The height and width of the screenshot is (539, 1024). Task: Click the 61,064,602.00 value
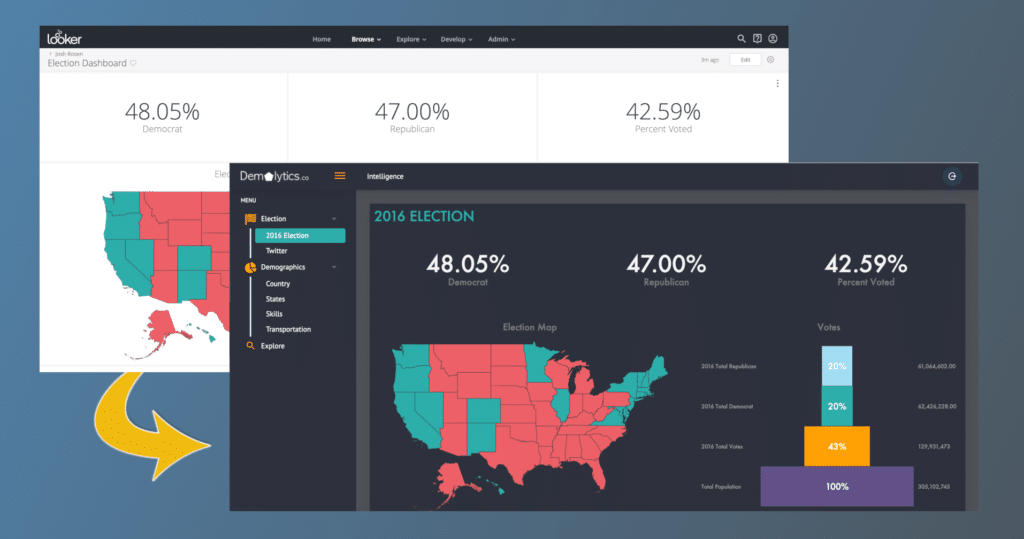pyautogui.click(x=936, y=367)
